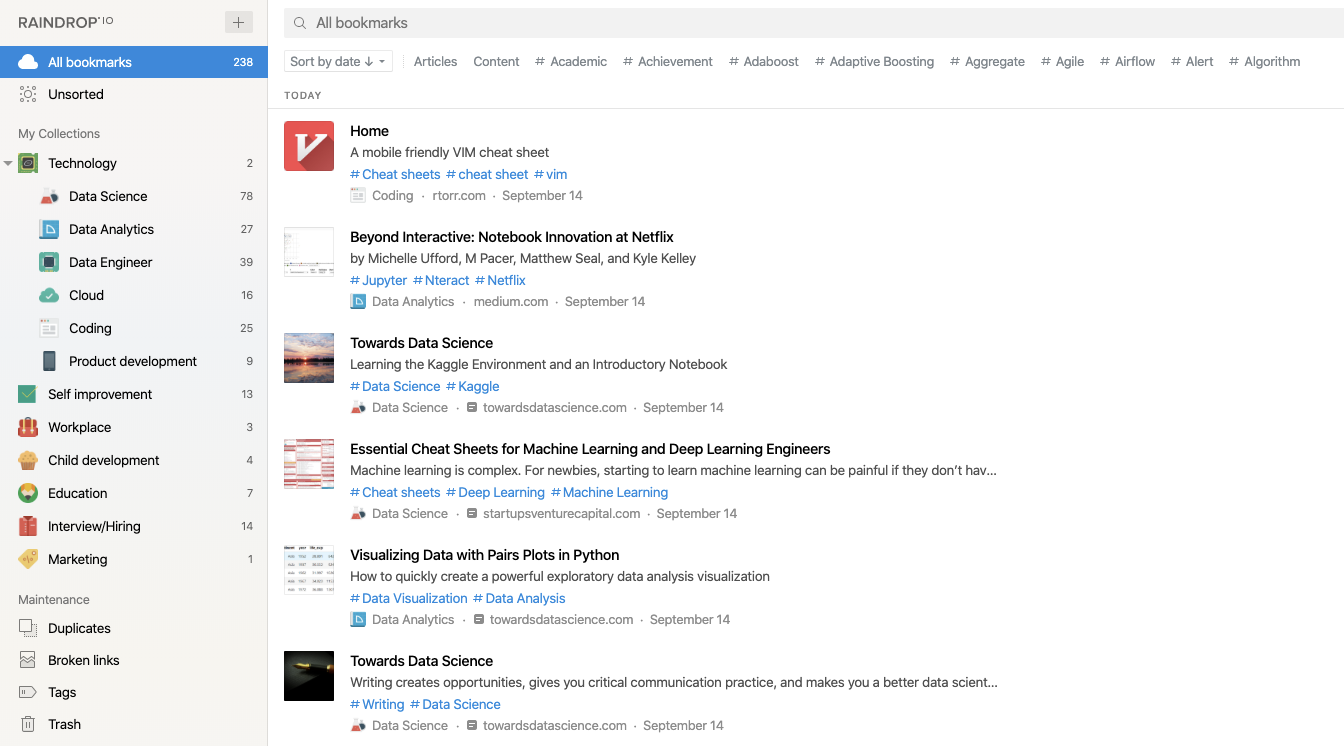Click the Child development muffin icon
The width and height of the screenshot is (1344, 746).
[28, 460]
